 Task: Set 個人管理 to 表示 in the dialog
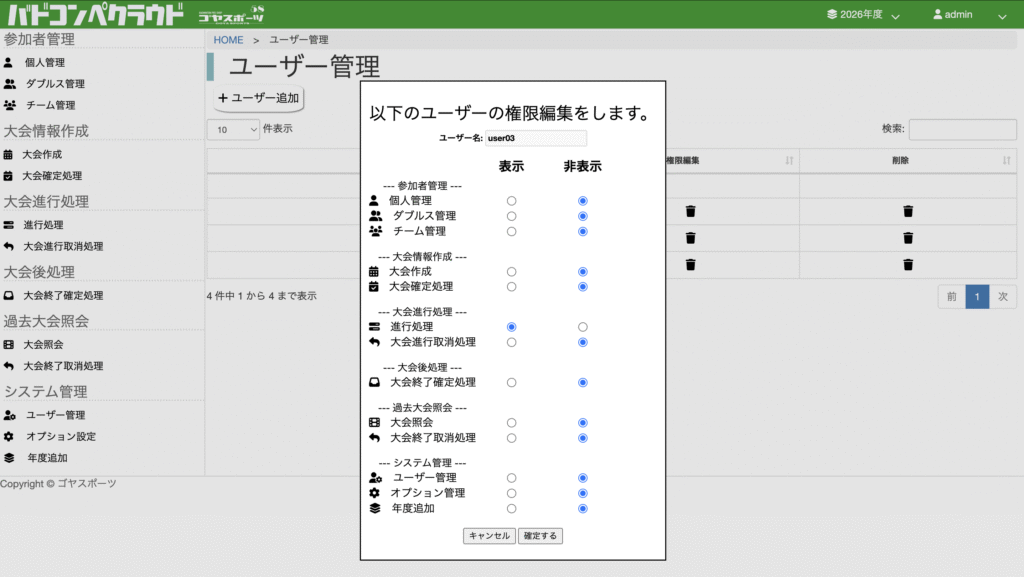(x=512, y=201)
